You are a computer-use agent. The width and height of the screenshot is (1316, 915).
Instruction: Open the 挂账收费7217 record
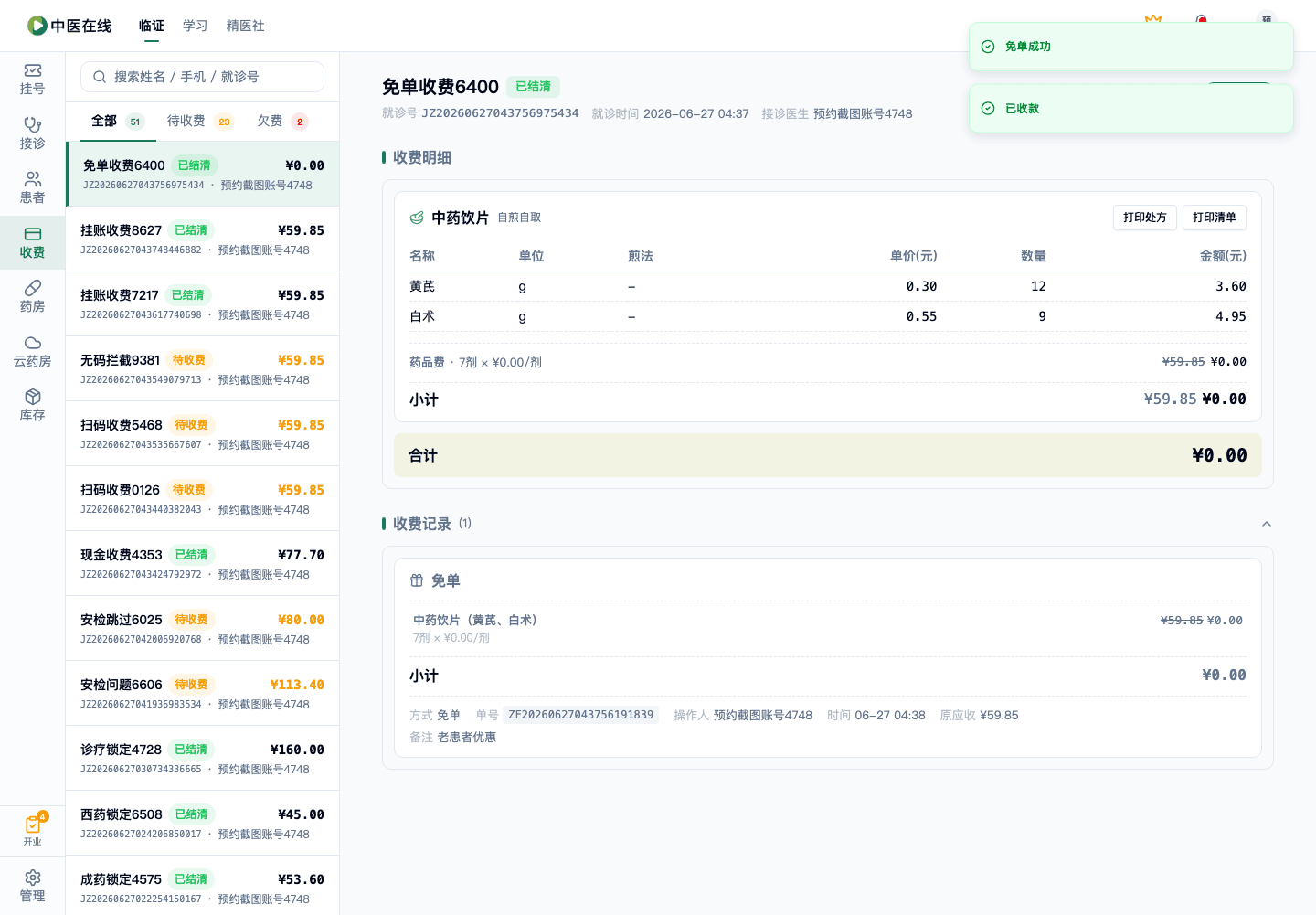click(202, 303)
